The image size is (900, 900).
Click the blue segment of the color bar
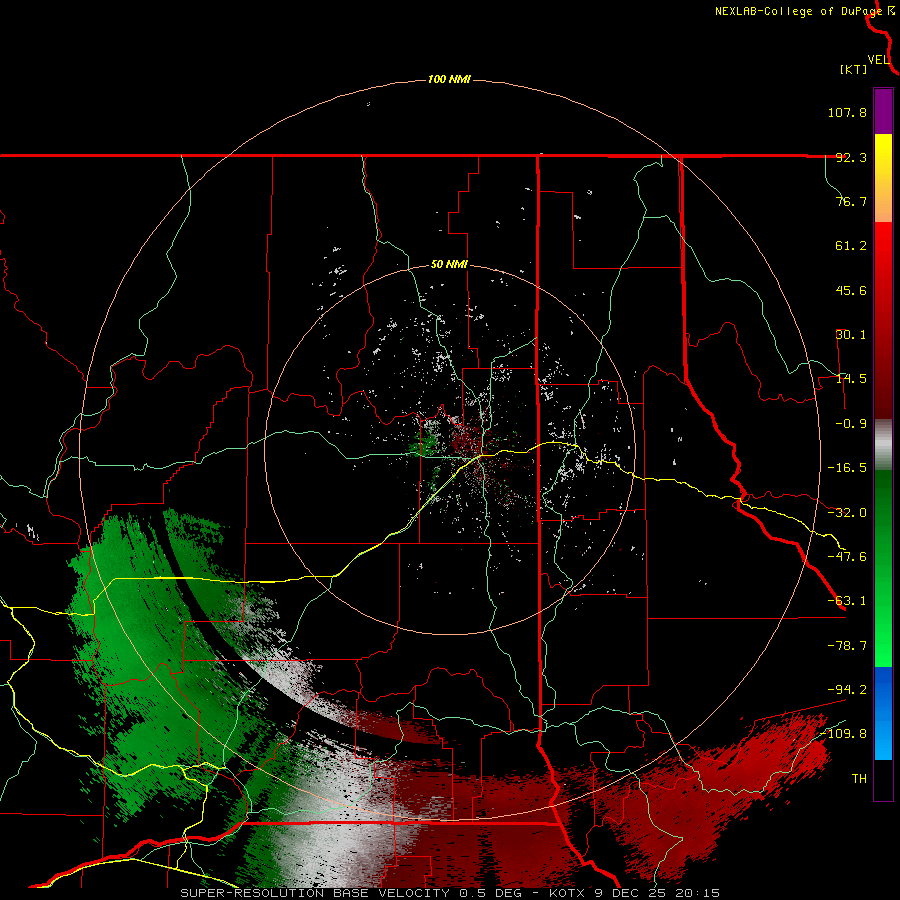coord(883,713)
